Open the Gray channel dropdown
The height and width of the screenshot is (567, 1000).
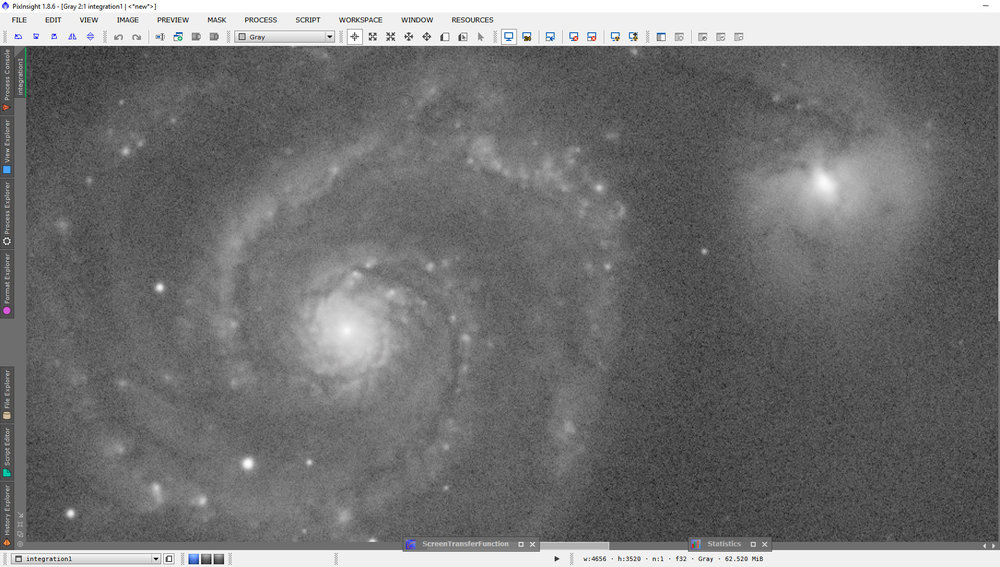click(x=285, y=37)
